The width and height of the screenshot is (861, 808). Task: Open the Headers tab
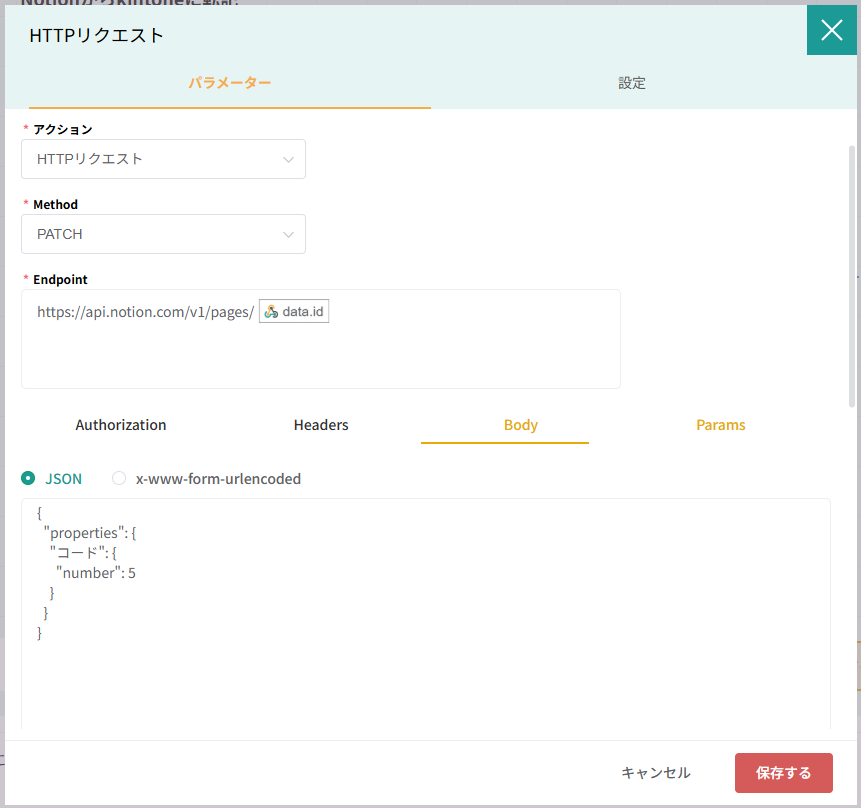[x=321, y=425]
